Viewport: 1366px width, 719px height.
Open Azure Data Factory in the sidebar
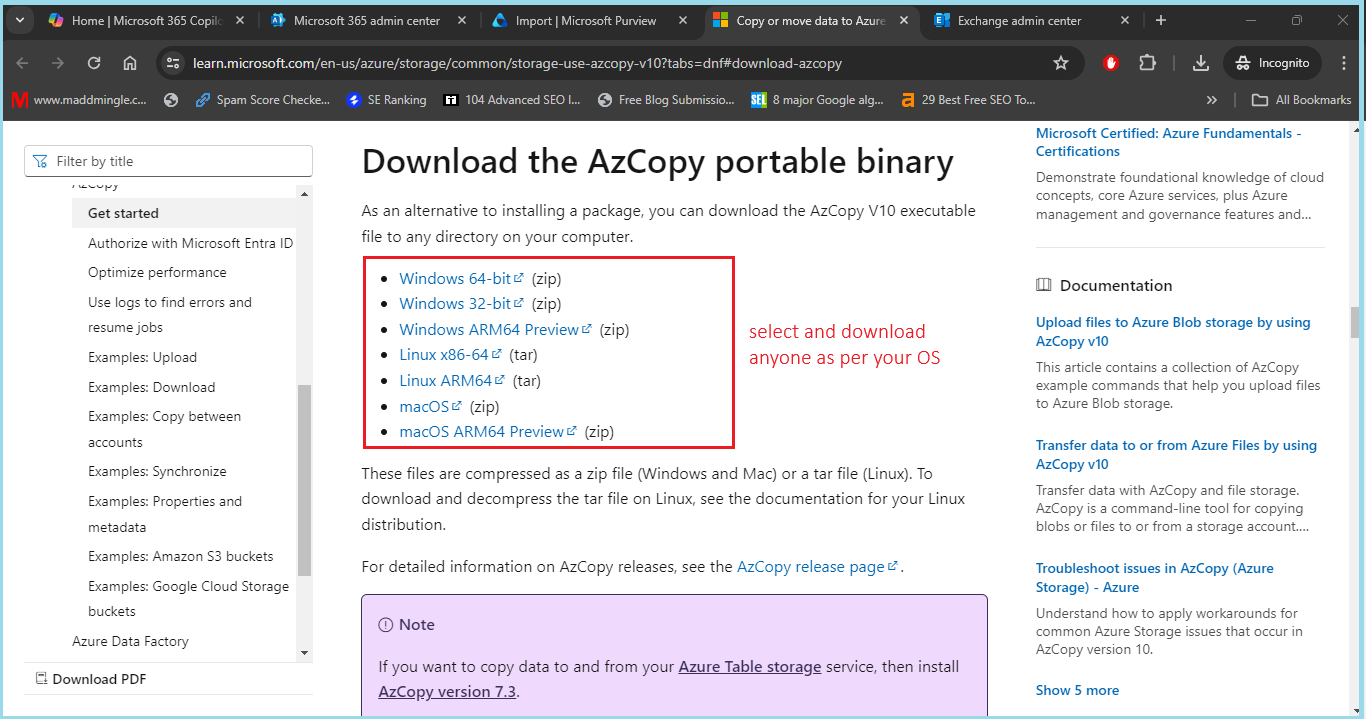tap(130, 641)
